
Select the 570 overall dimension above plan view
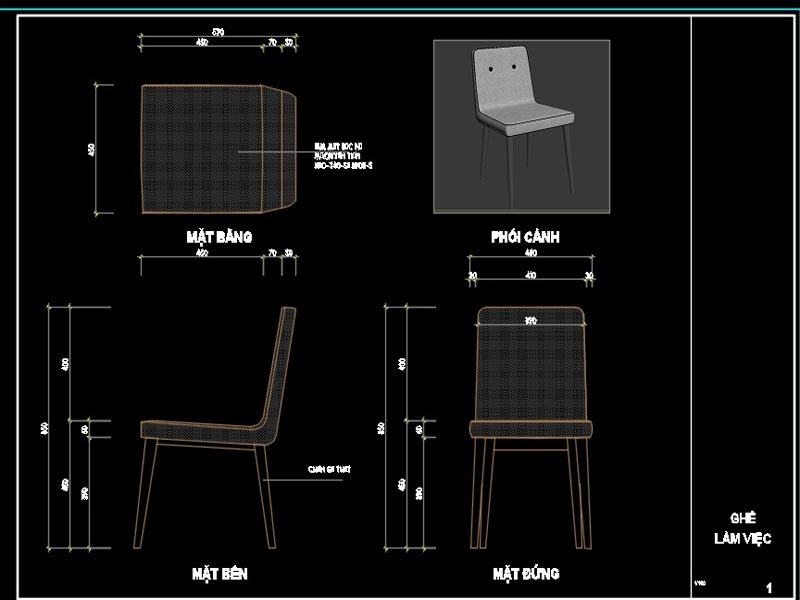pyautogui.click(x=218, y=33)
